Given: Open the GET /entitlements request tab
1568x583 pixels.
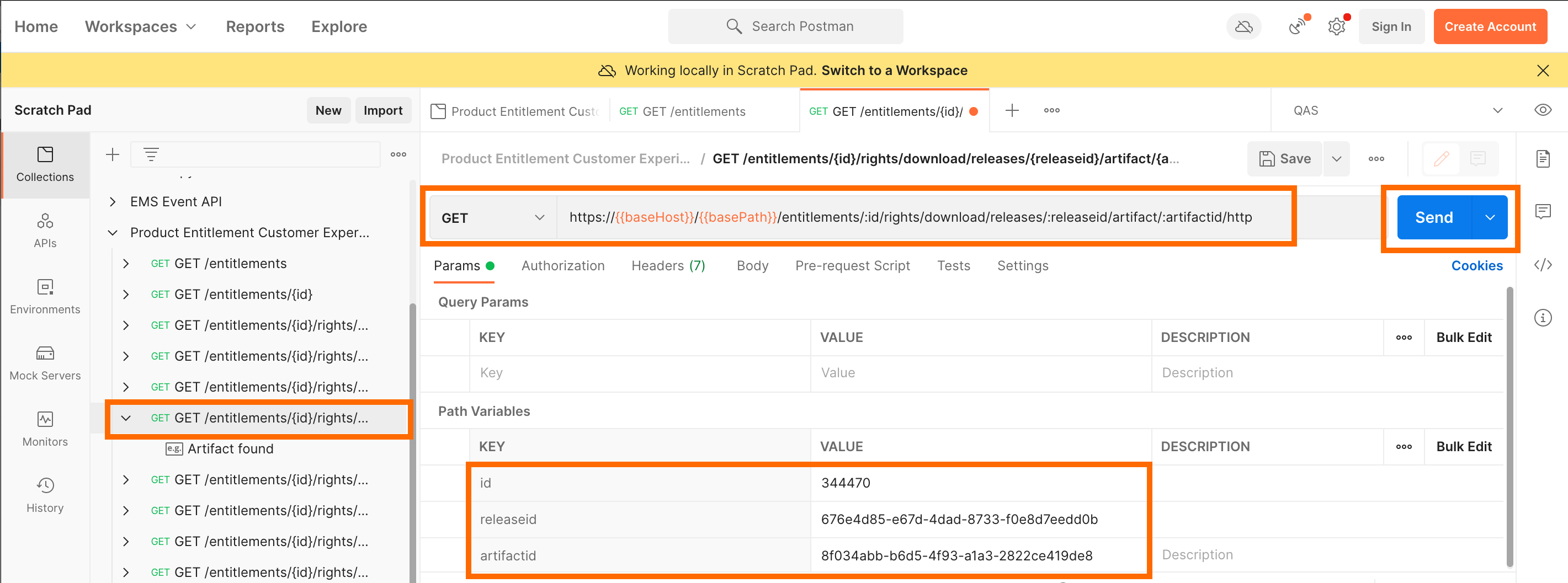Looking at the screenshot, I should (704, 111).
